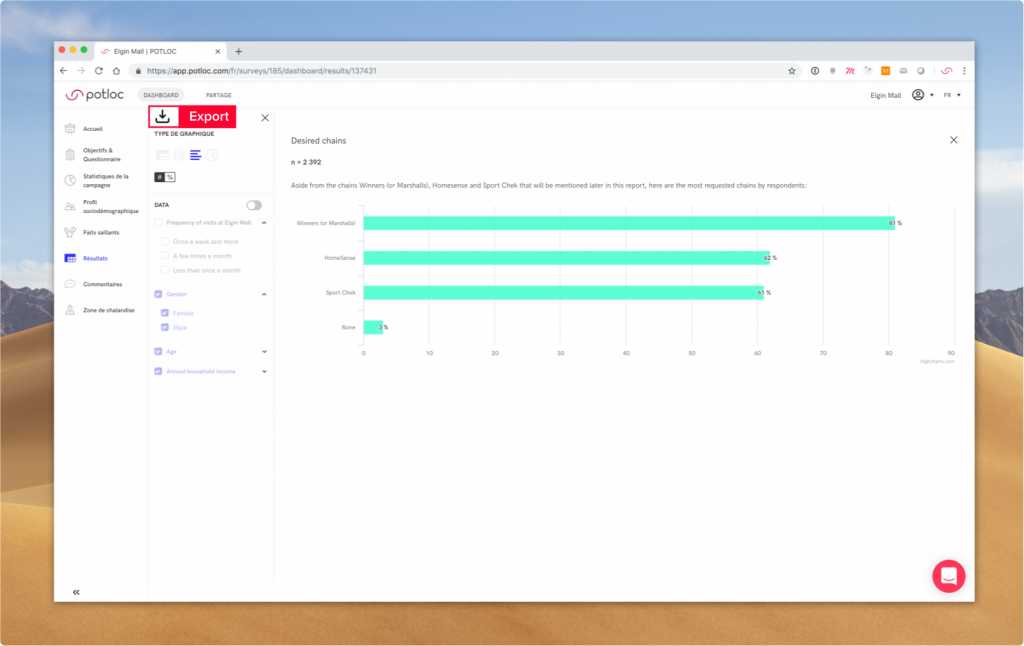Viewport: 1024px width, 646px height.
Task: Check the Once a week and more box
Action: point(165,242)
